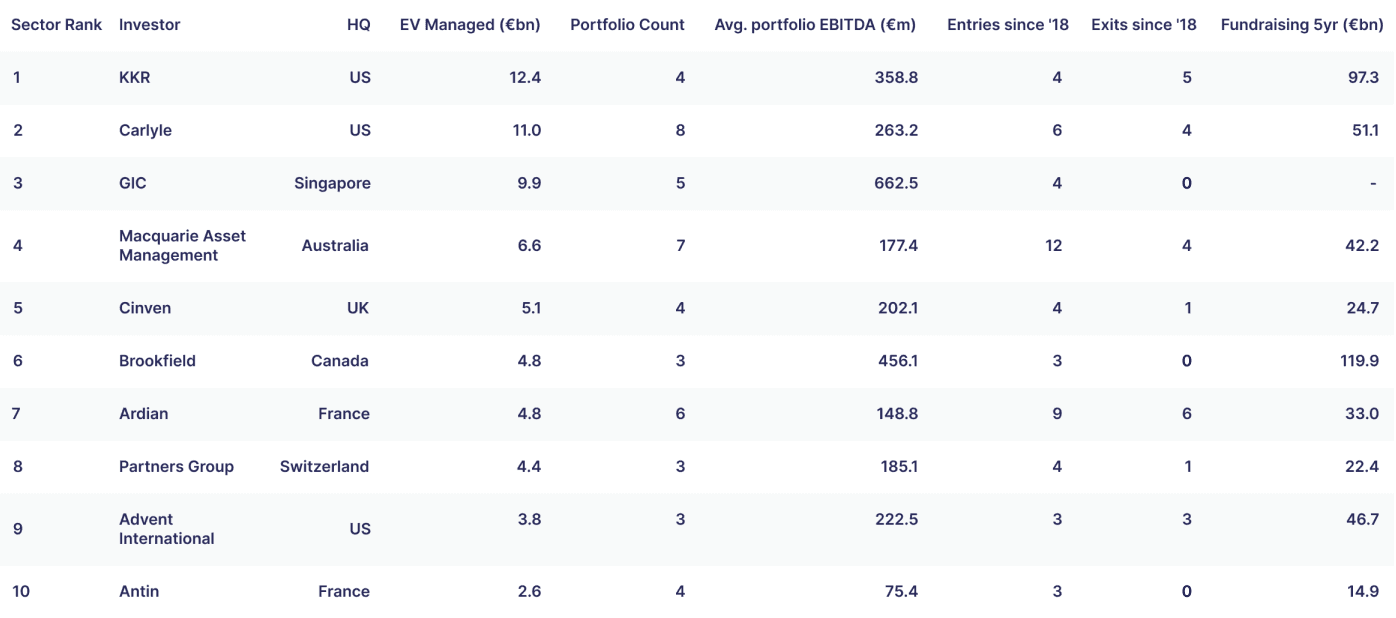Screen dimensions: 1396x618
Task: Open the KKR investor entry
Action: (x=134, y=77)
